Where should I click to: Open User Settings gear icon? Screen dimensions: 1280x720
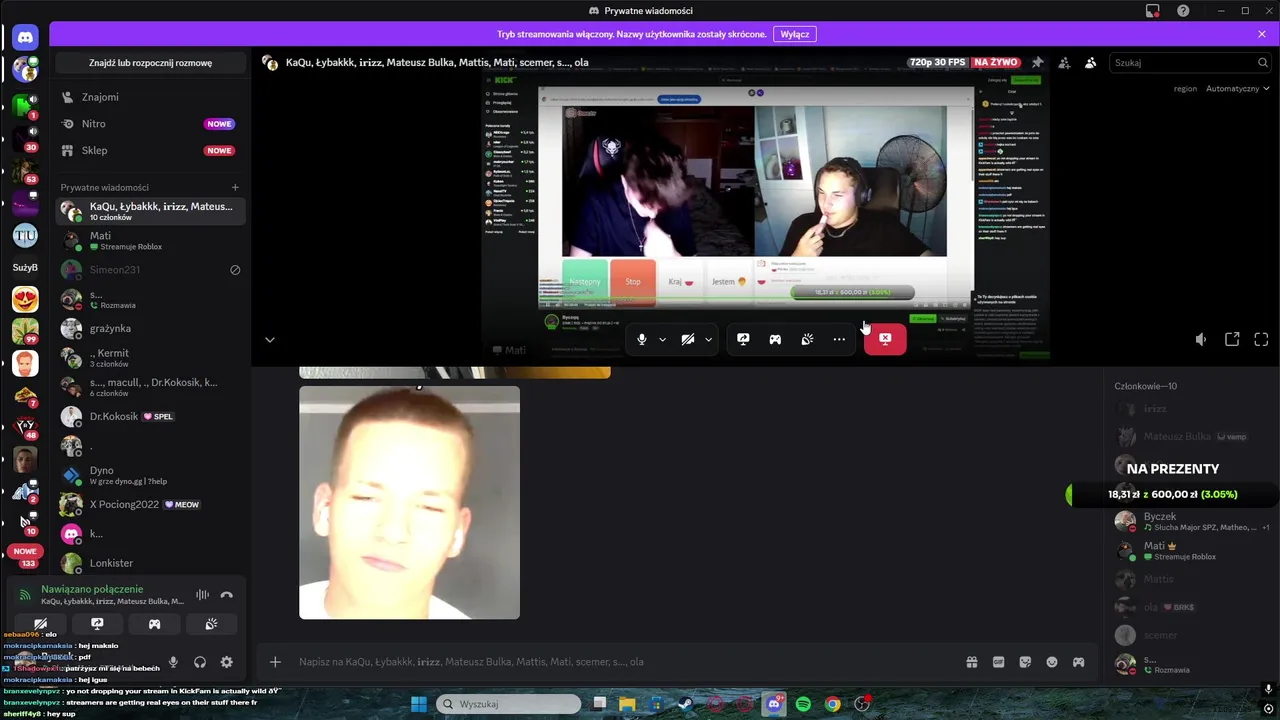click(x=227, y=662)
